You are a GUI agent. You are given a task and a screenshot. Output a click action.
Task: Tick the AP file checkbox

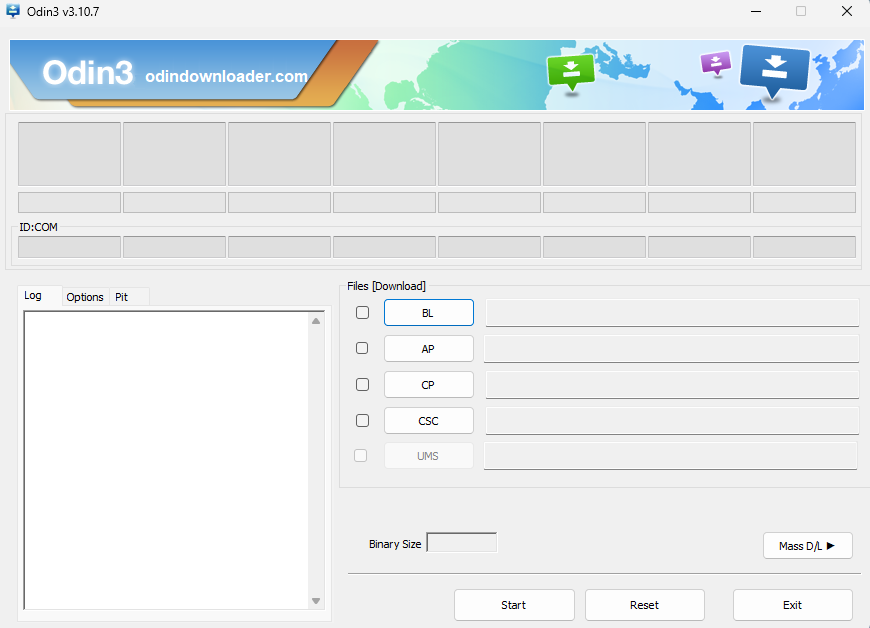[x=362, y=348]
